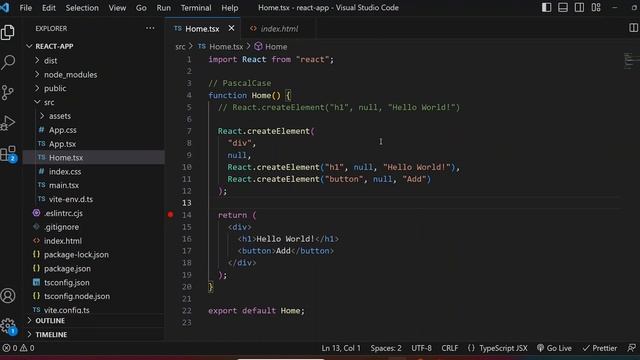Toggle bottom panel layout icon

(x=563, y=7)
